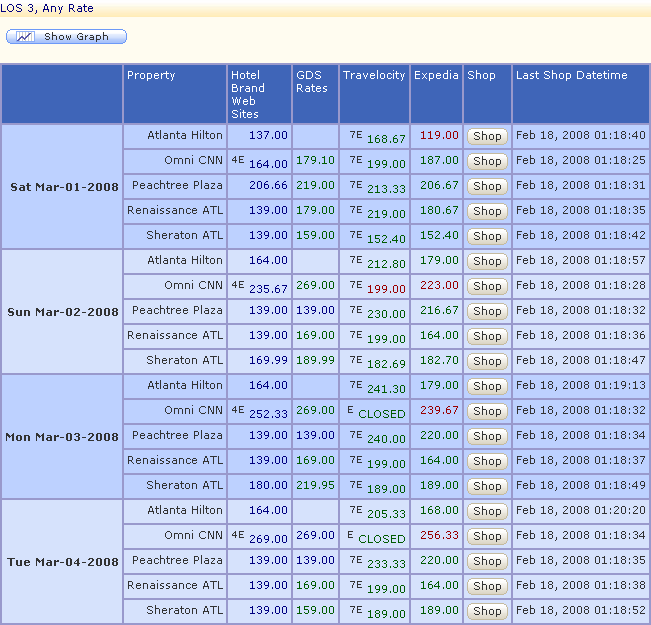Select the Sat Mar-01-2008 date cell
651x625 pixels.
click(64, 187)
